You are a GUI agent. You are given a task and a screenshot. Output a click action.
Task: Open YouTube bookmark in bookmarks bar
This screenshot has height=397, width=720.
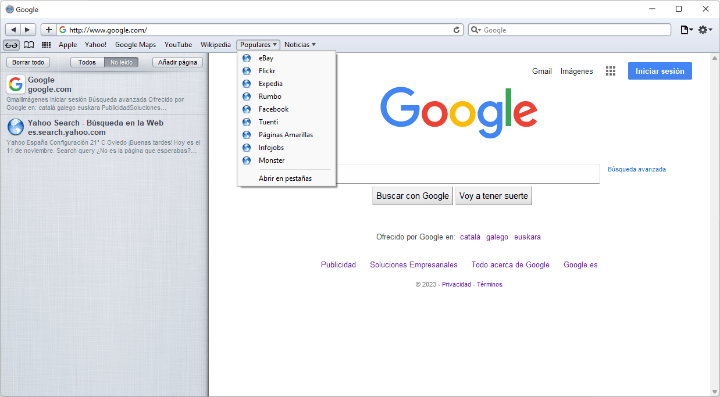point(178,45)
